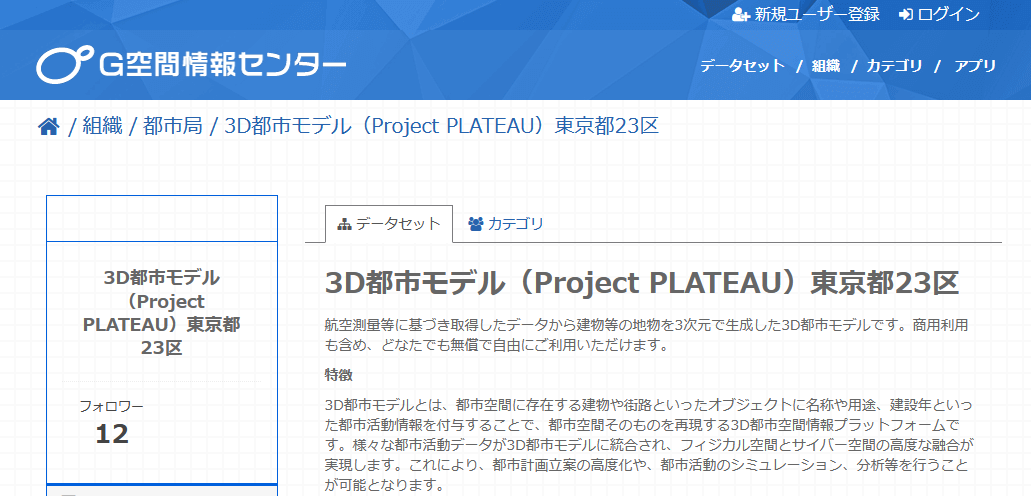
Task: Click the 新規ユーザー登録 user-plus icon
Action: pyautogui.click(x=741, y=14)
